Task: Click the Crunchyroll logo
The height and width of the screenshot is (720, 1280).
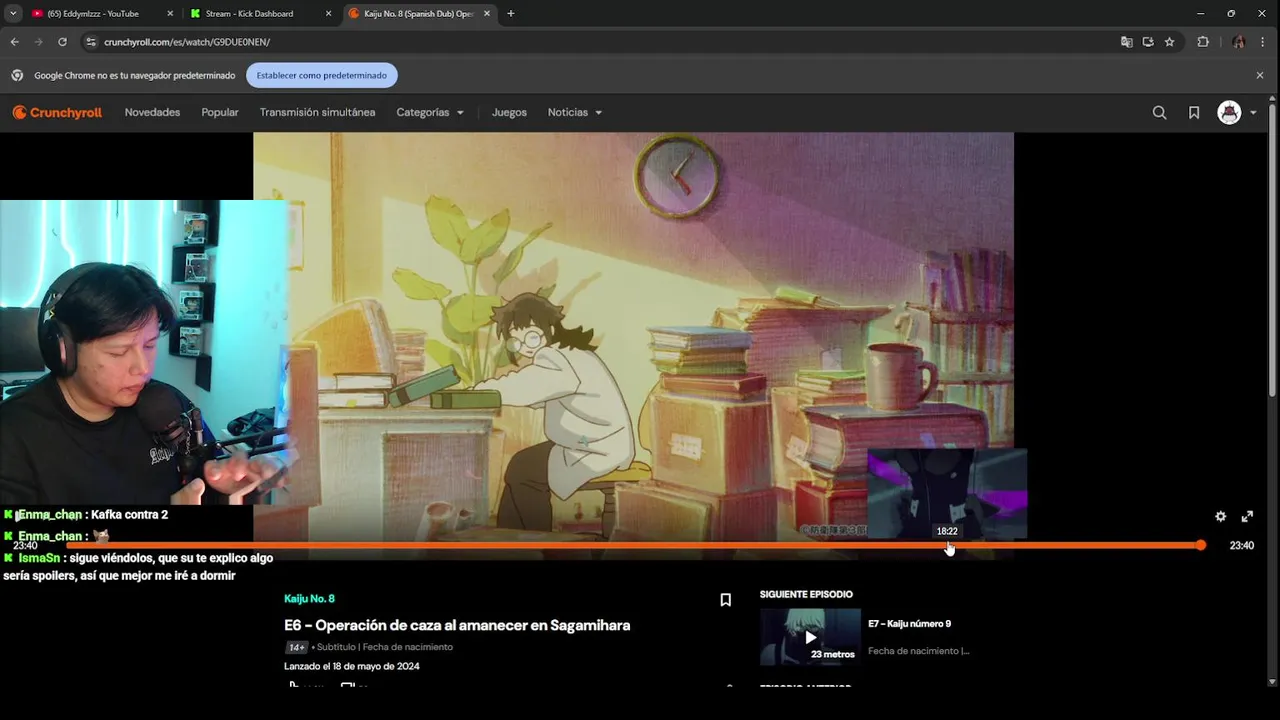Action: tap(57, 113)
